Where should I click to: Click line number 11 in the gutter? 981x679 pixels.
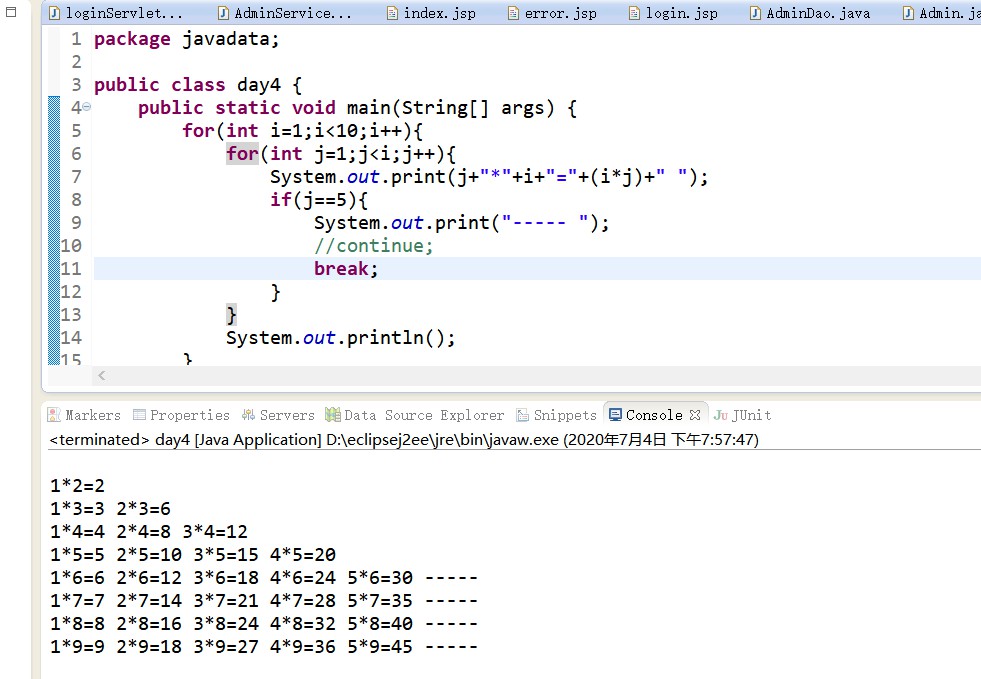coord(71,268)
